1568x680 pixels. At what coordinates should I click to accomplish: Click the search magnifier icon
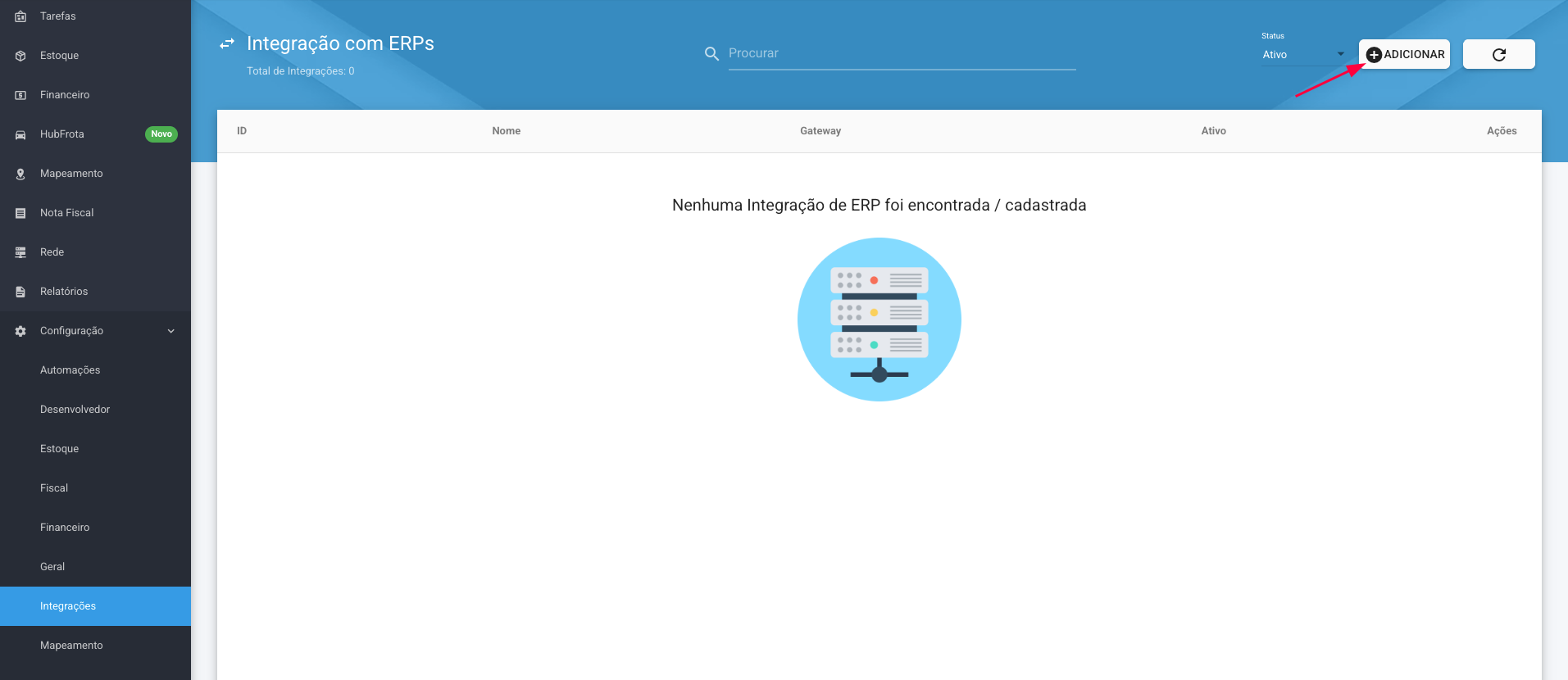pyautogui.click(x=711, y=53)
